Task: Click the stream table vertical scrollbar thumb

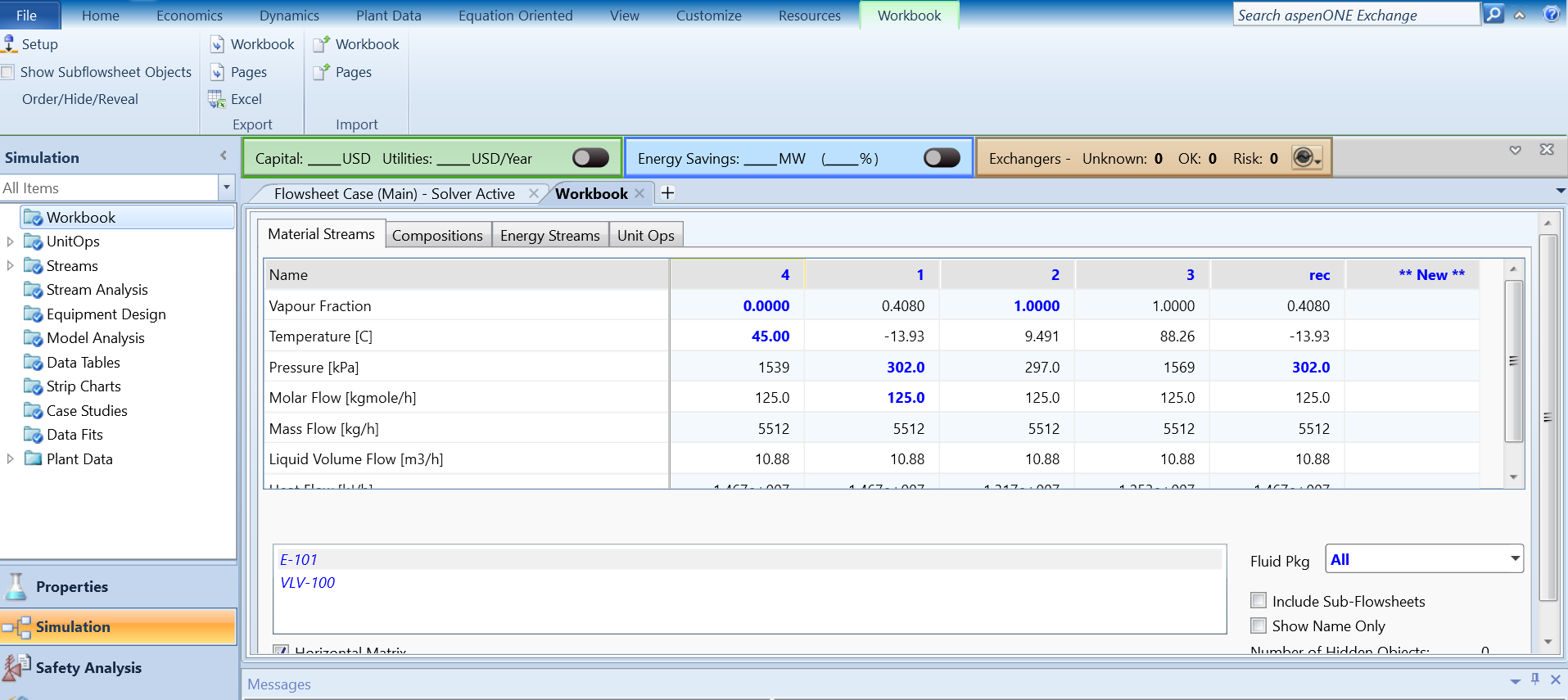Action: pos(1514,361)
